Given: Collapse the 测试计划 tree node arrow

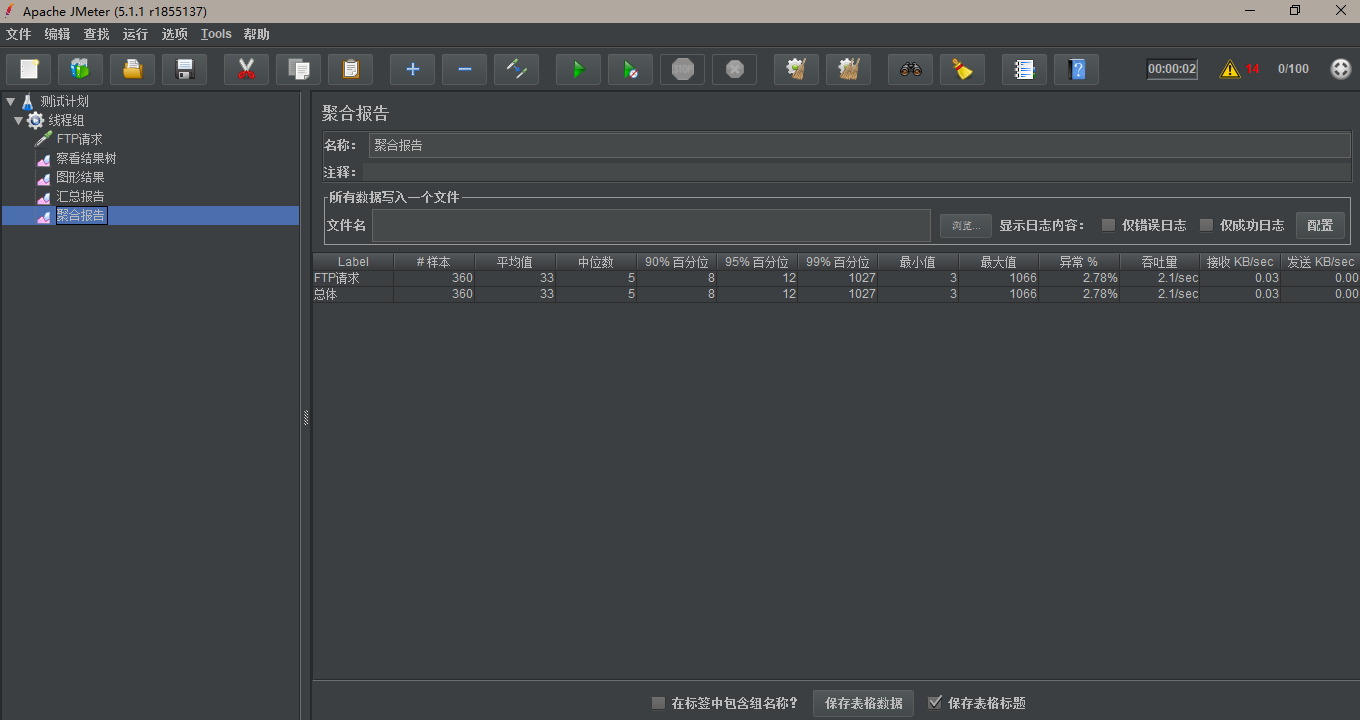Looking at the screenshot, I should pos(10,101).
